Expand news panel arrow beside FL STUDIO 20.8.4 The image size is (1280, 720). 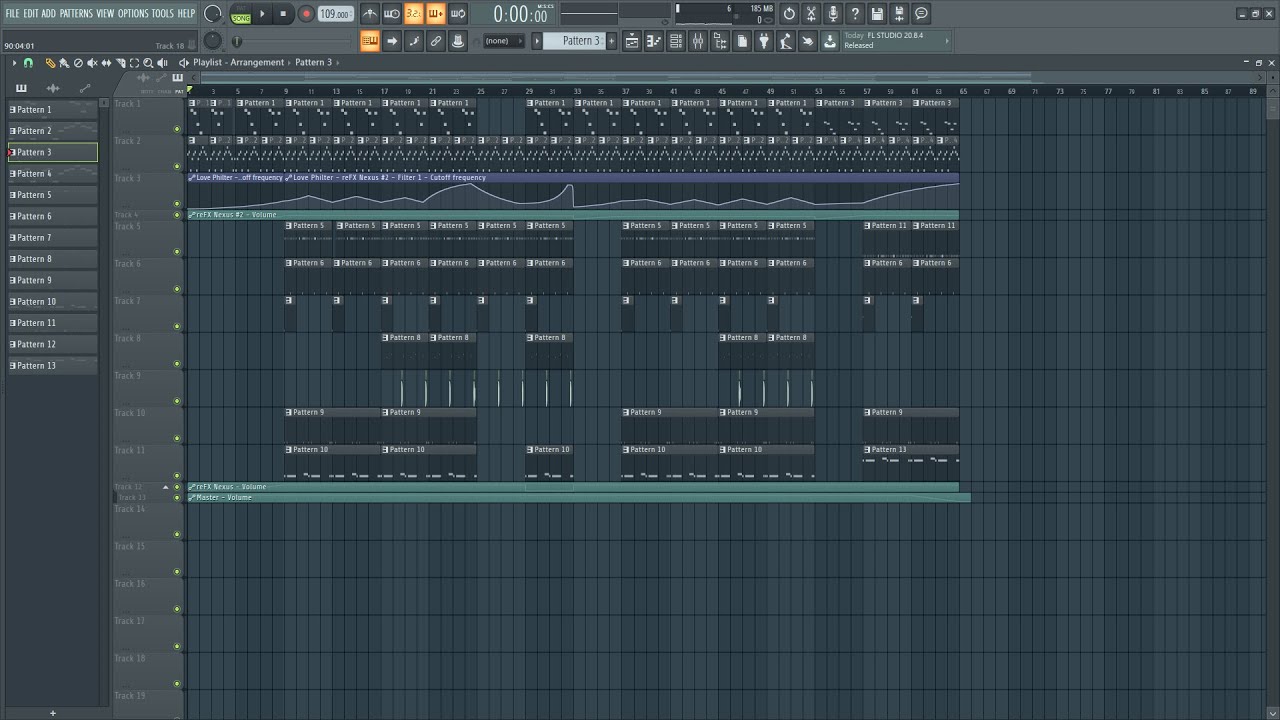point(947,41)
